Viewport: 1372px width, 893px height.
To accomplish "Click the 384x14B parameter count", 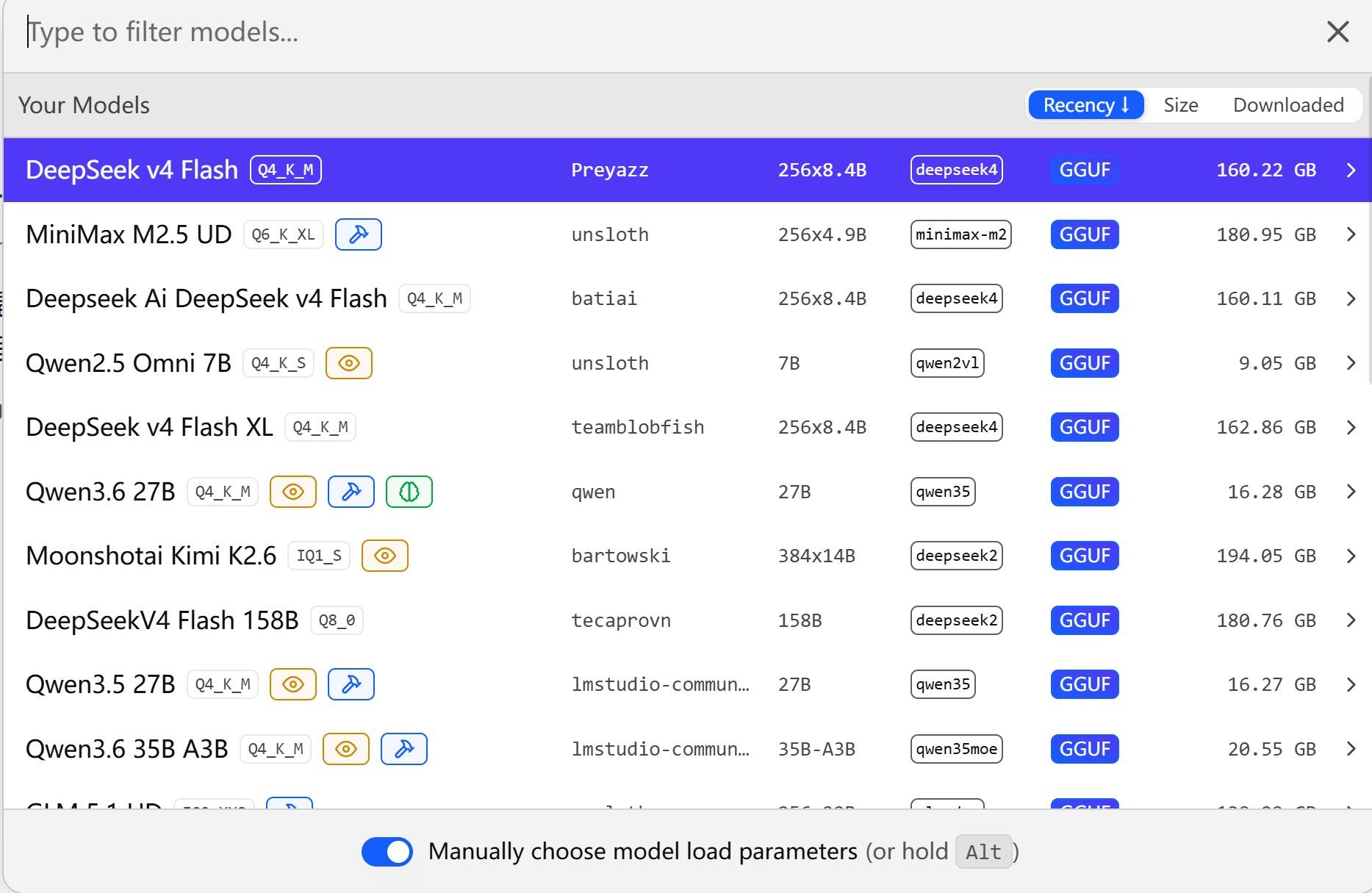I will [816, 556].
